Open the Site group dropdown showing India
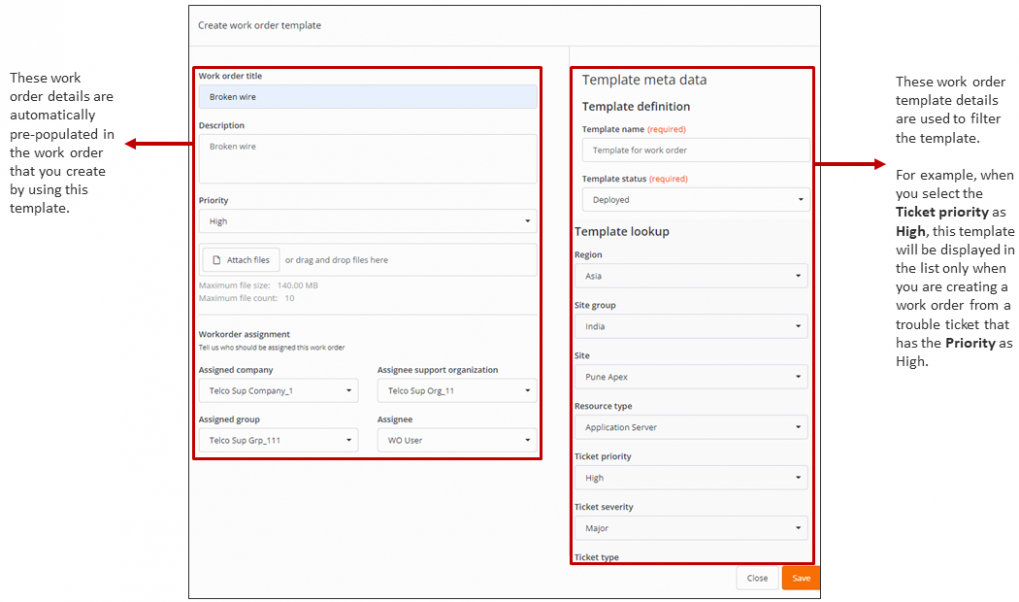Viewport: 1019px width, 602px height. pos(691,326)
